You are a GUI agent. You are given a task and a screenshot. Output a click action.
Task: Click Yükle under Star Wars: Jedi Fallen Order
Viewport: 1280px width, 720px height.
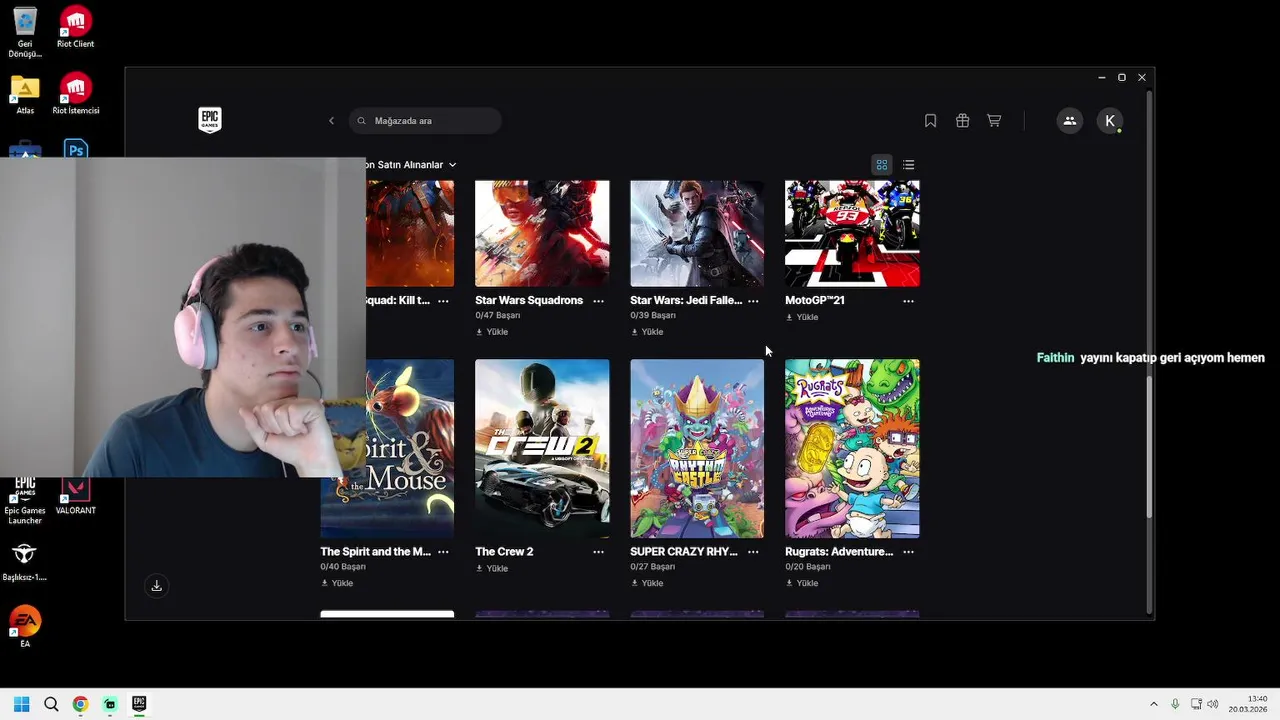click(x=647, y=332)
